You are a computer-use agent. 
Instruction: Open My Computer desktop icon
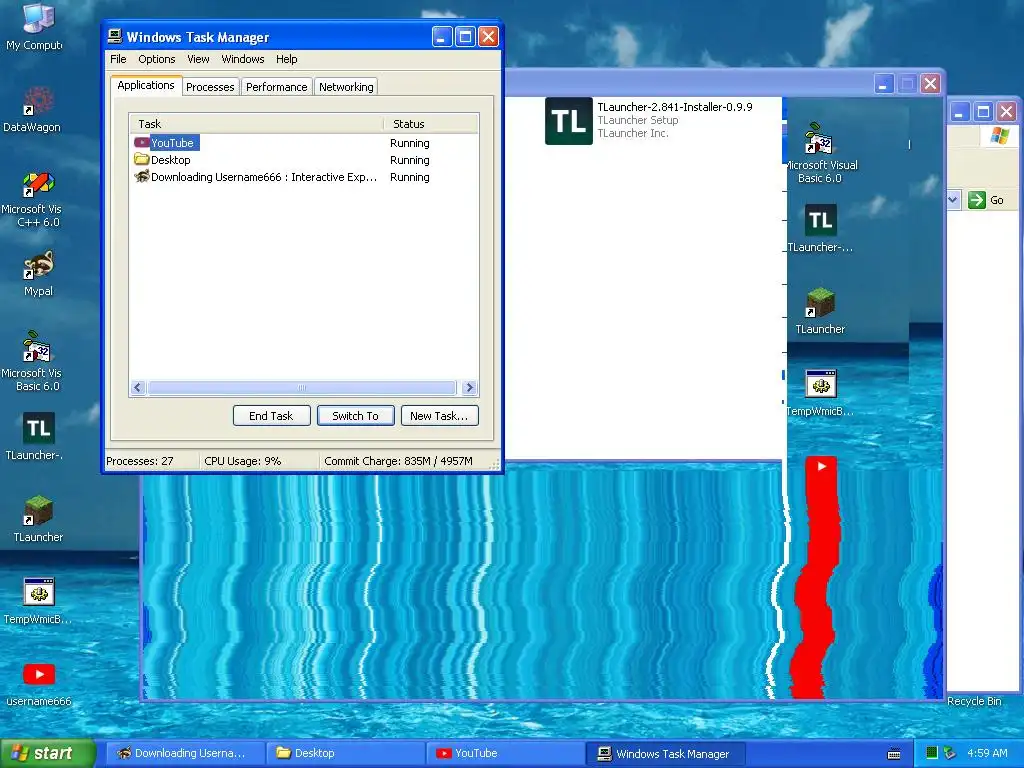coord(37,18)
